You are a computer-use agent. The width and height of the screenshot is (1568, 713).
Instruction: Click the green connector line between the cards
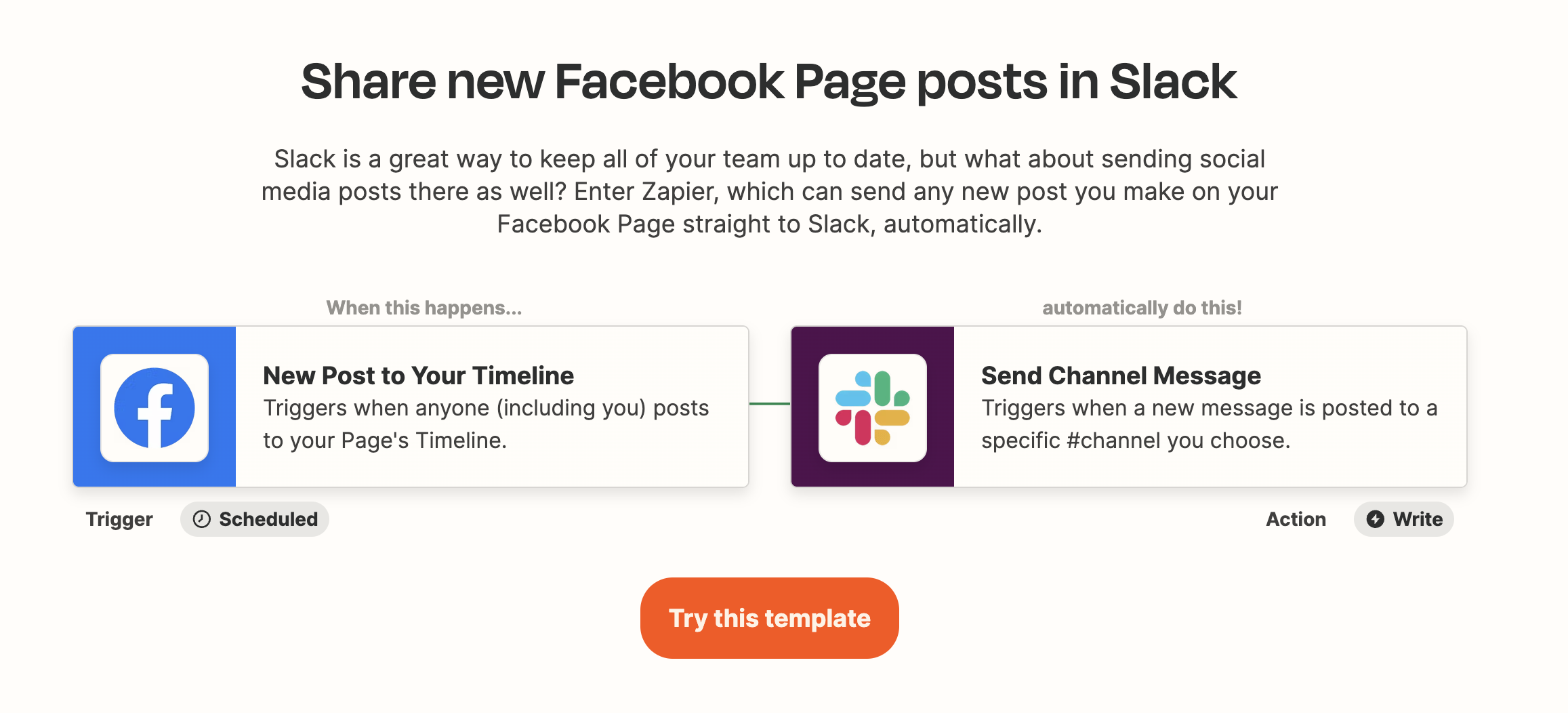(770, 404)
